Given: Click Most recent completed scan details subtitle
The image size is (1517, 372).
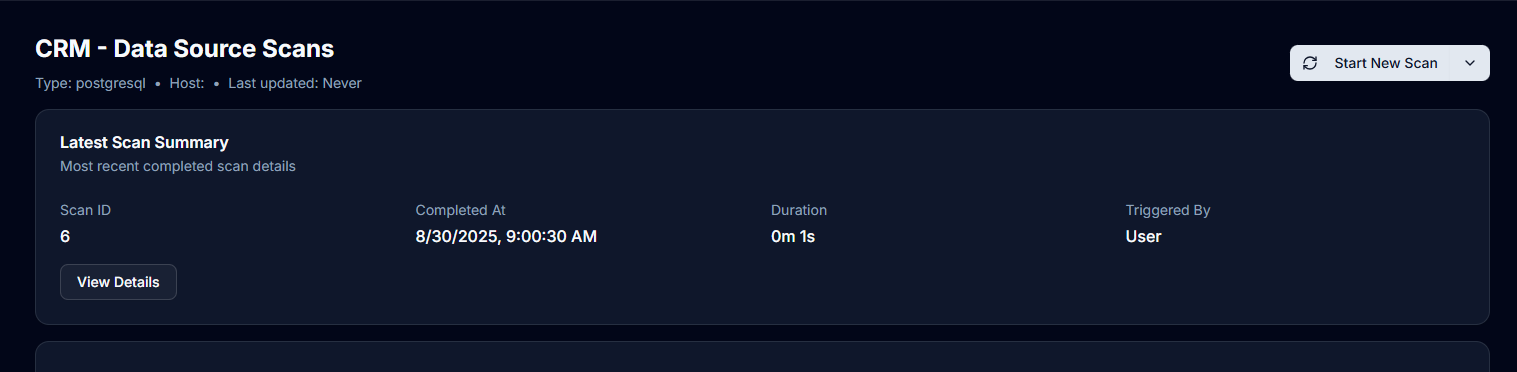Looking at the screenshot, I should (x=178, y=166).
